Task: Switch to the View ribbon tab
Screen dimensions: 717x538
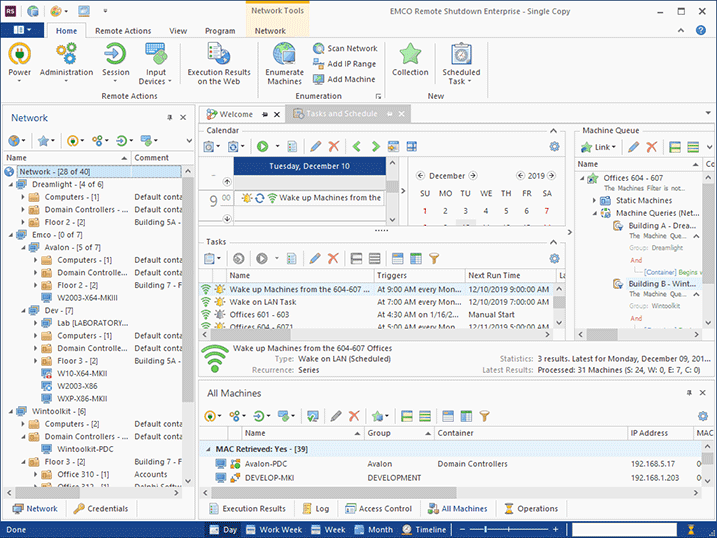Action: [x=178, y=31]
